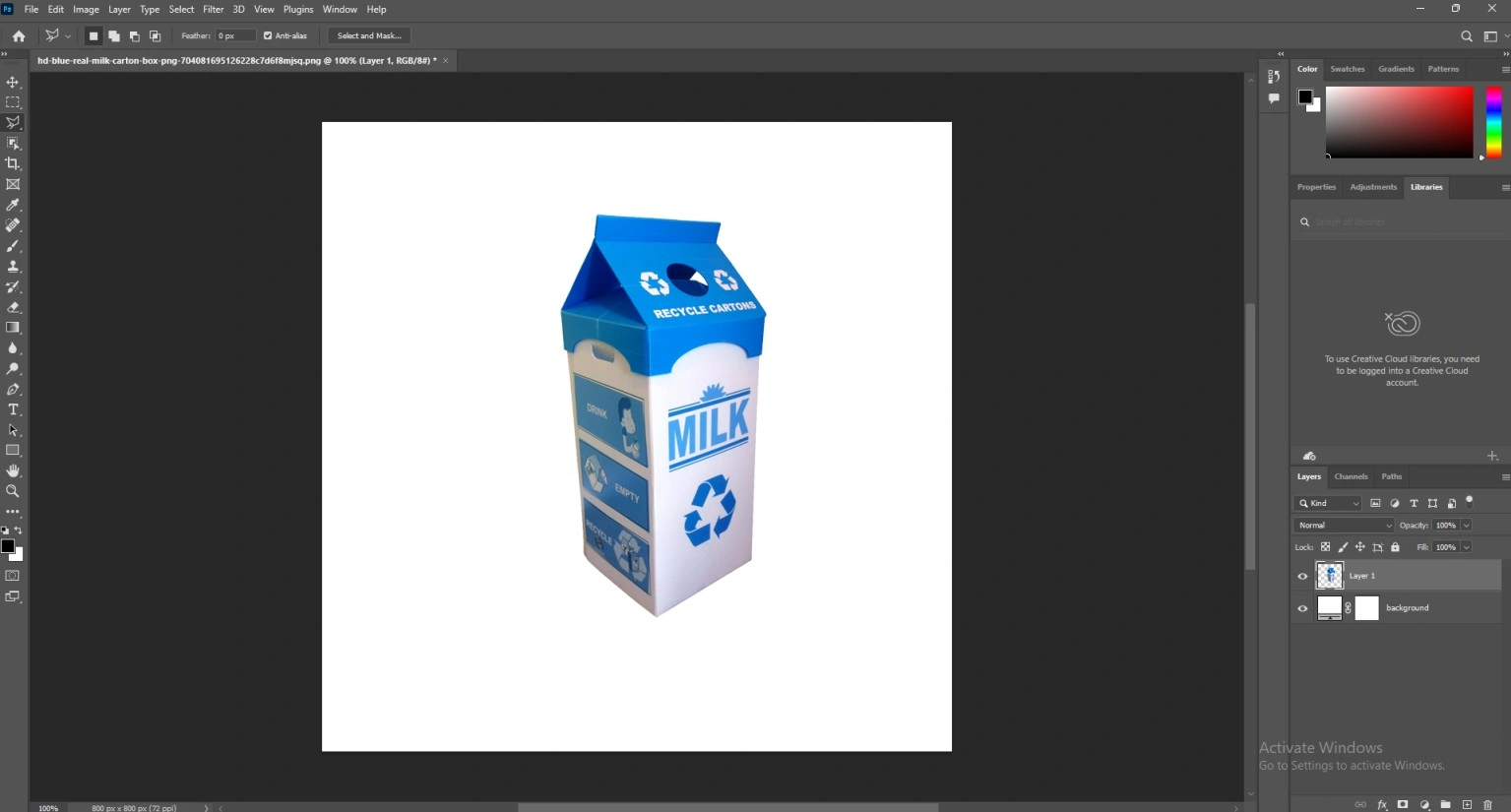The height and width of the screenshot is (812, 1511).
Task: Open the lasso tool preset picker arrow
Action: [68, 35]
